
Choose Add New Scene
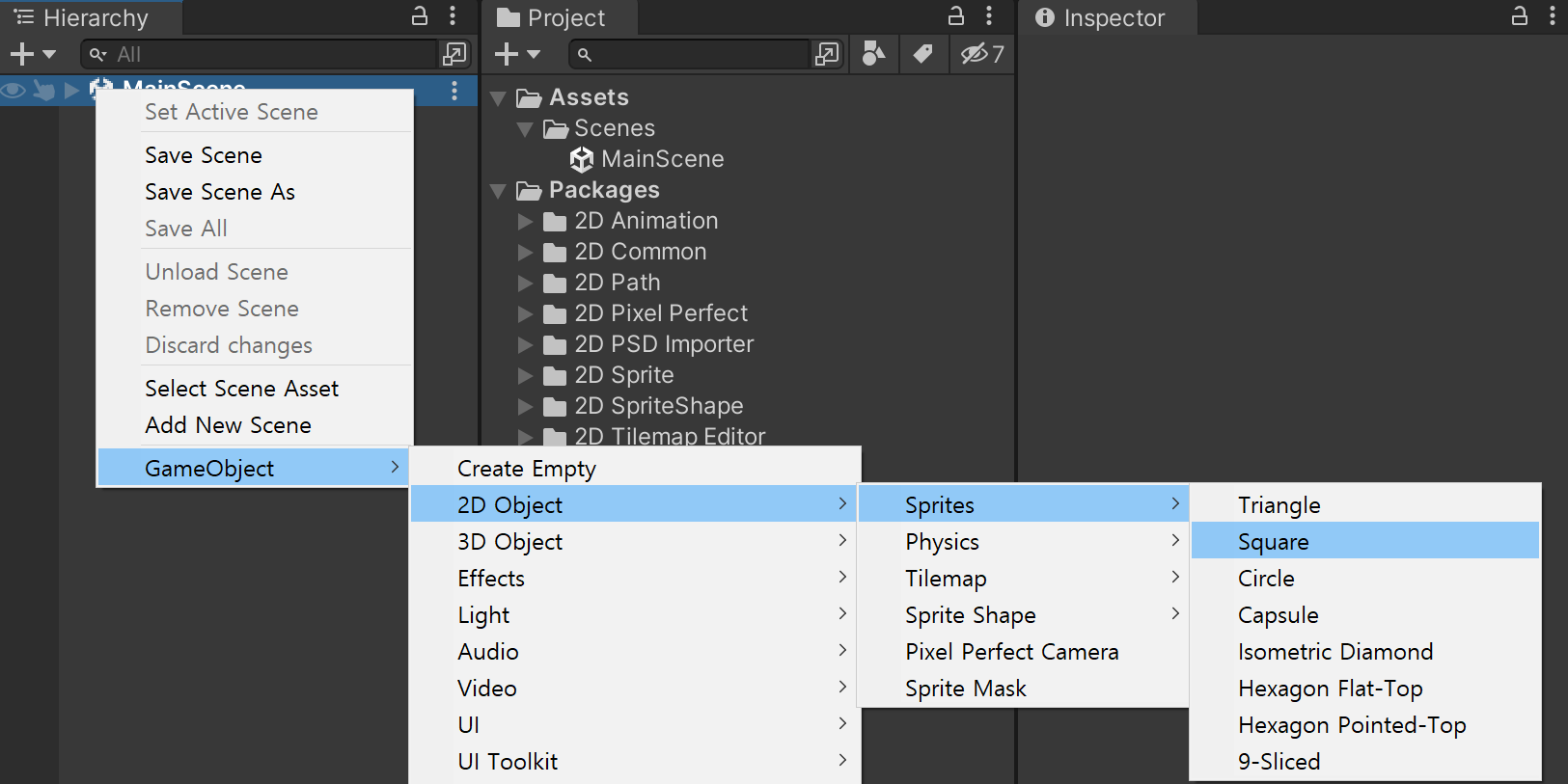click(x=255, y=425)
